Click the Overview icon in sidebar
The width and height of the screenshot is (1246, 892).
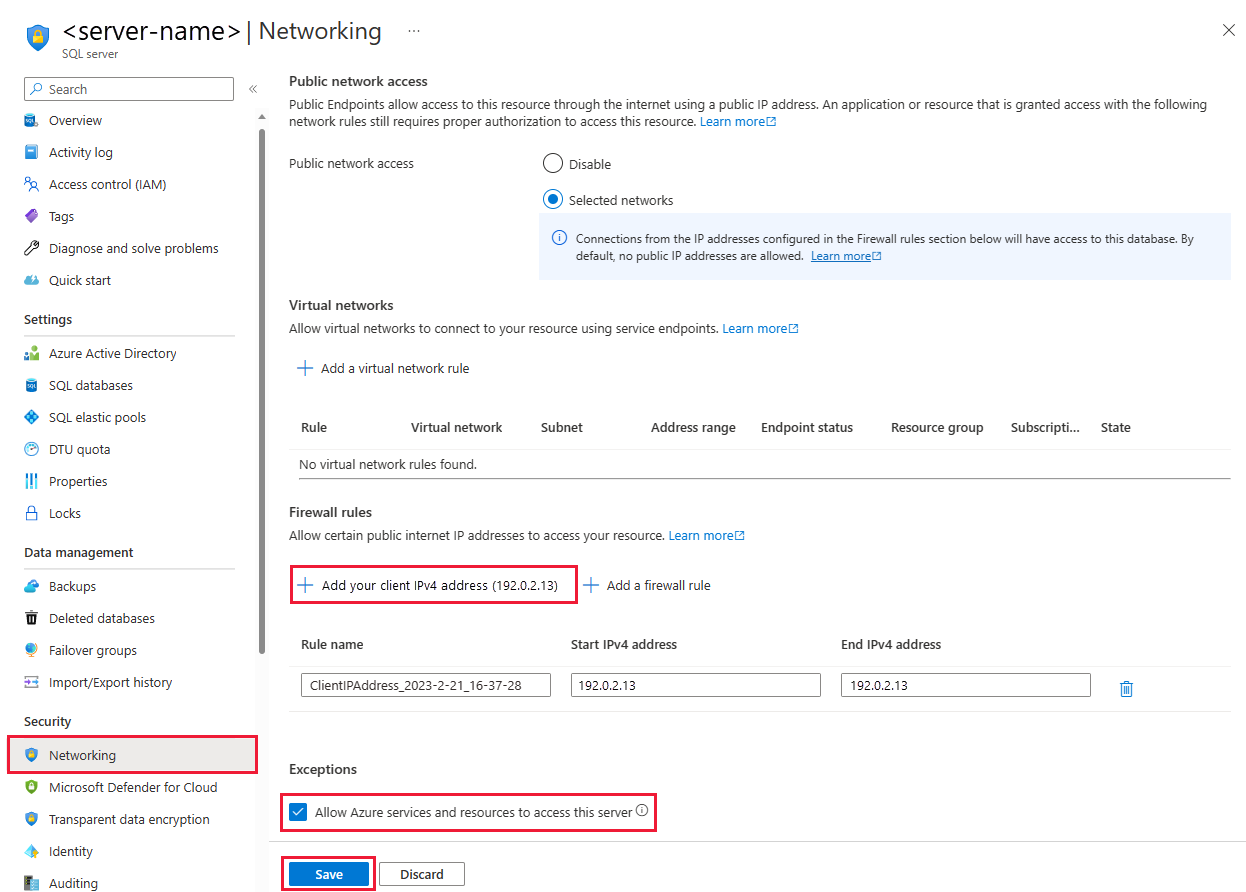click(31, 120)
